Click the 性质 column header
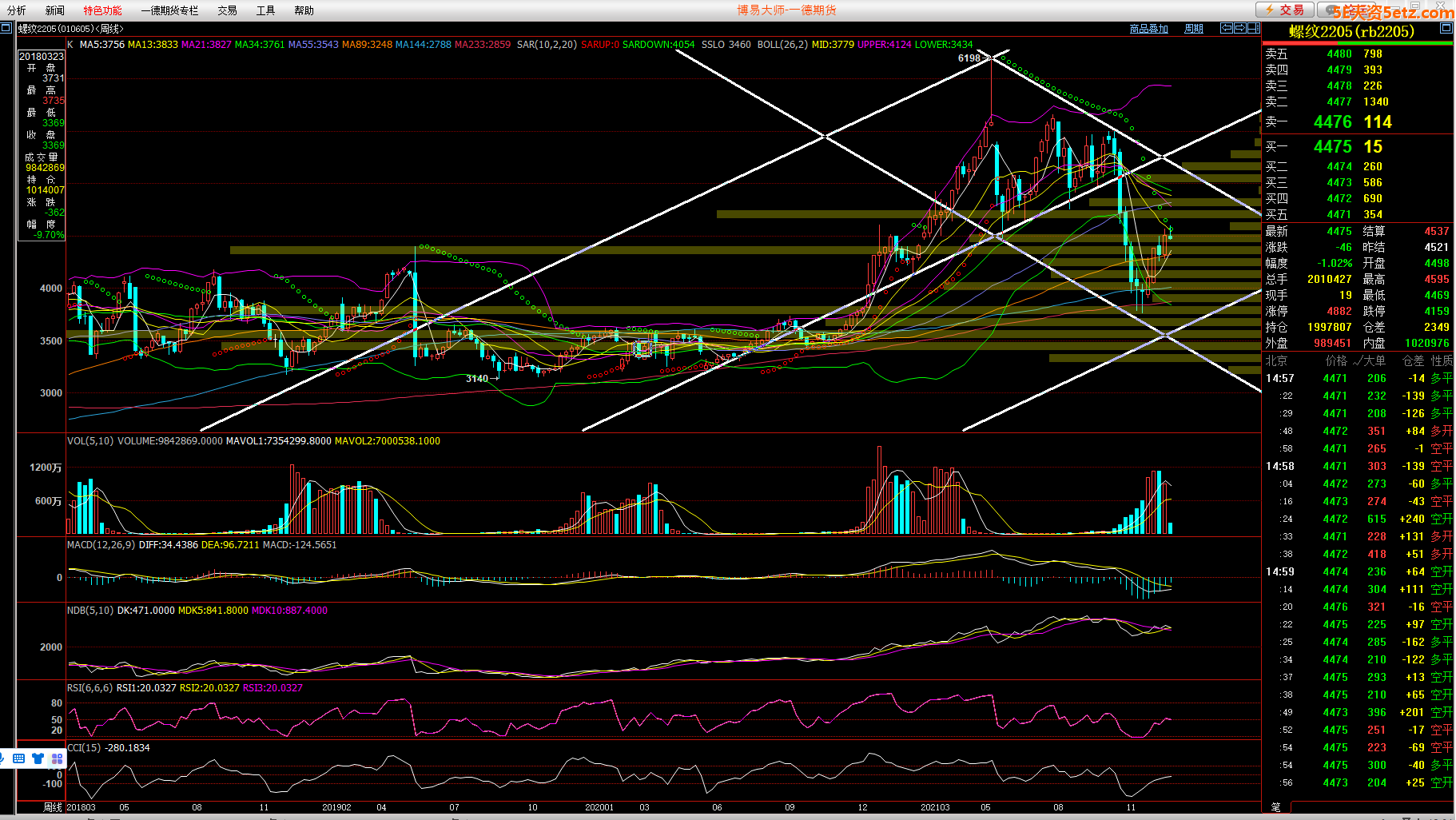 tap(1442, 360)
